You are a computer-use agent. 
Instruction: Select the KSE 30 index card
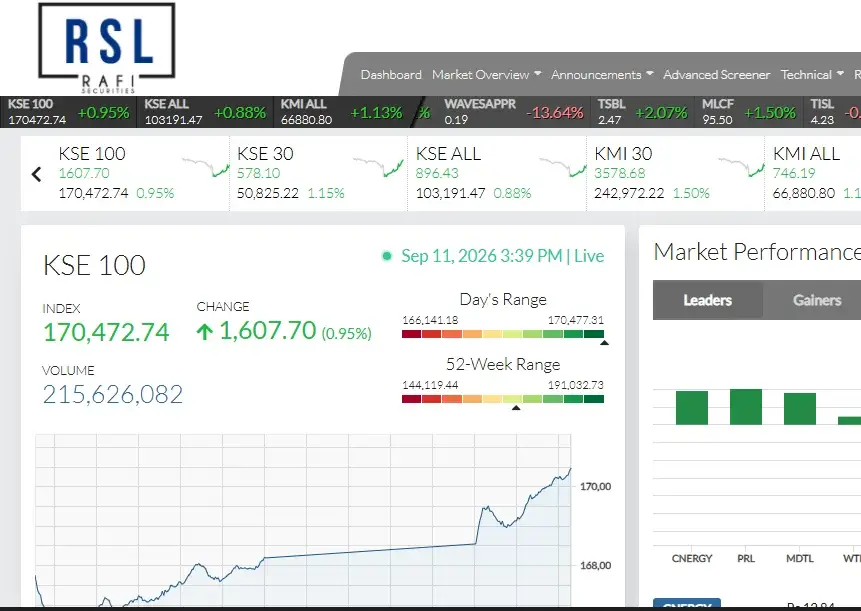tap(319, 173)
